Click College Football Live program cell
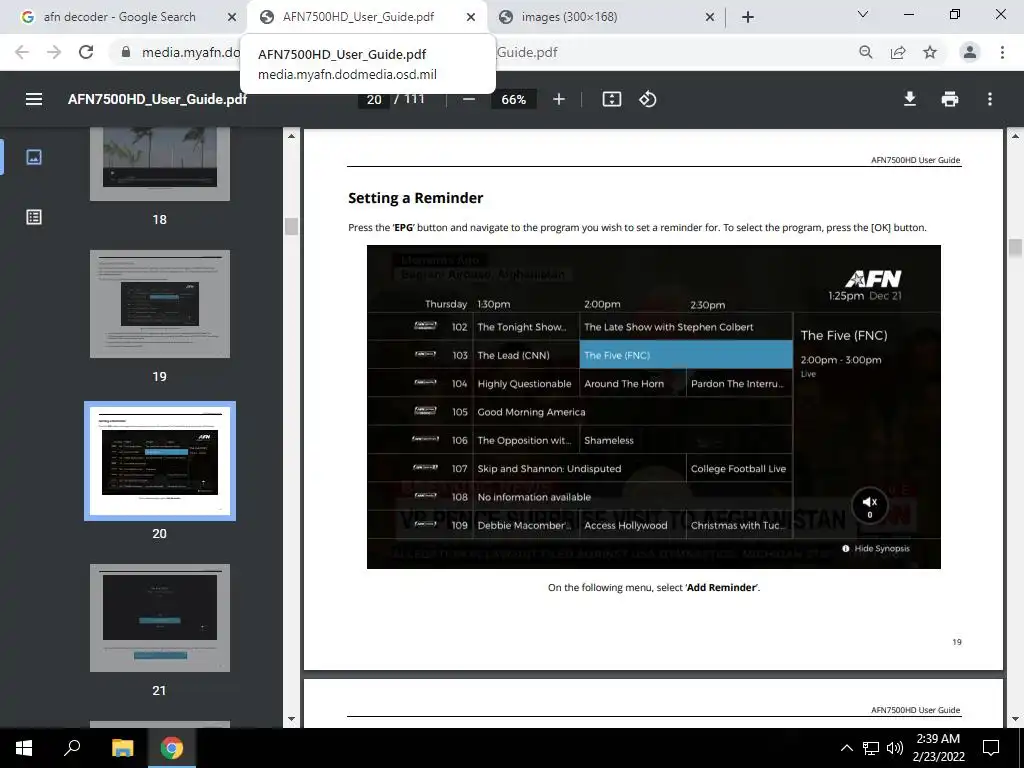The image size is (1024, 768). 739,469
